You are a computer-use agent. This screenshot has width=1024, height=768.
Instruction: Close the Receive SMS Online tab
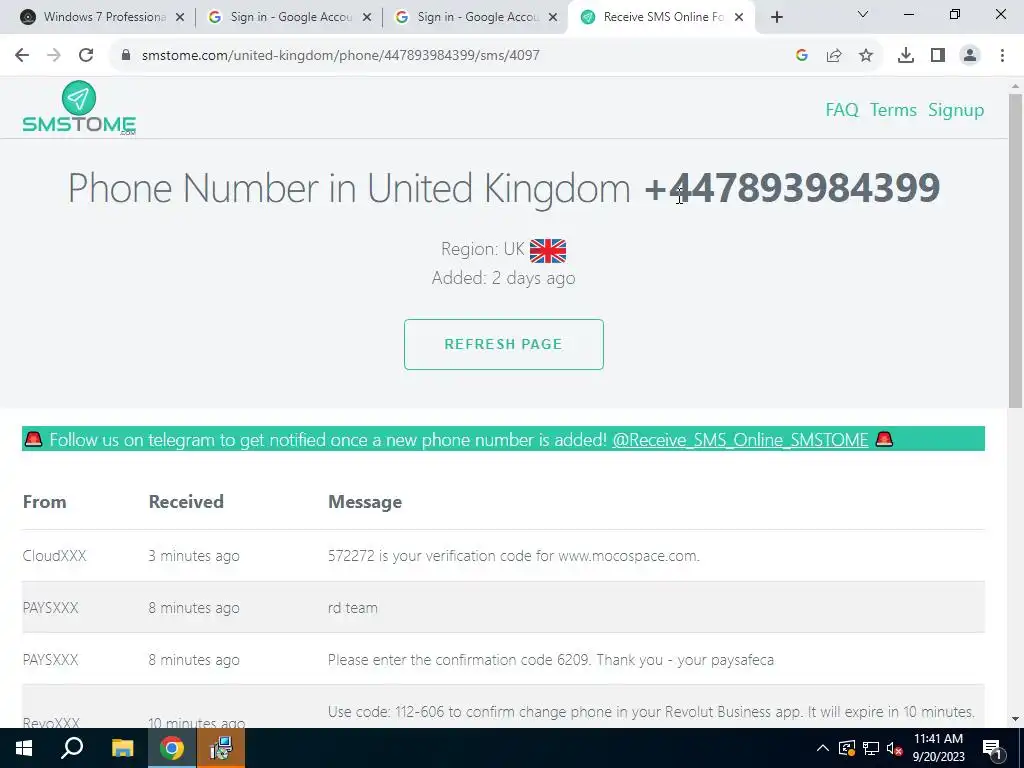739,18
